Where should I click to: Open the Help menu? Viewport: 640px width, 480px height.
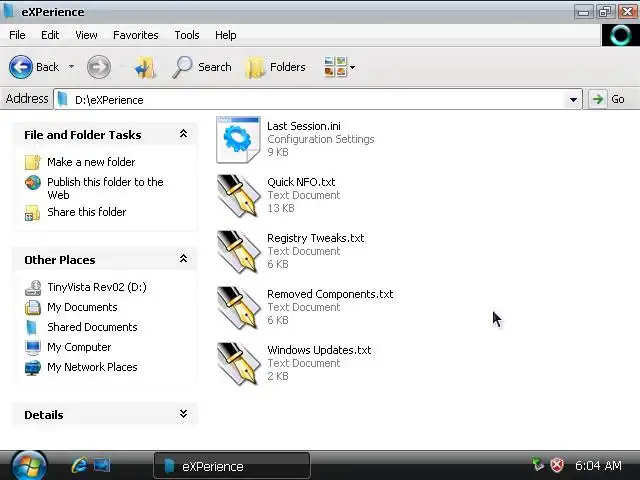click(x=226, y=35)
